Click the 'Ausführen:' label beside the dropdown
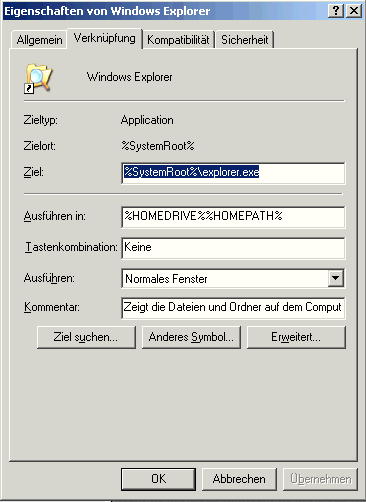This screenshot has height=502, width=366. pyautogui.click(x=49, y=278)
